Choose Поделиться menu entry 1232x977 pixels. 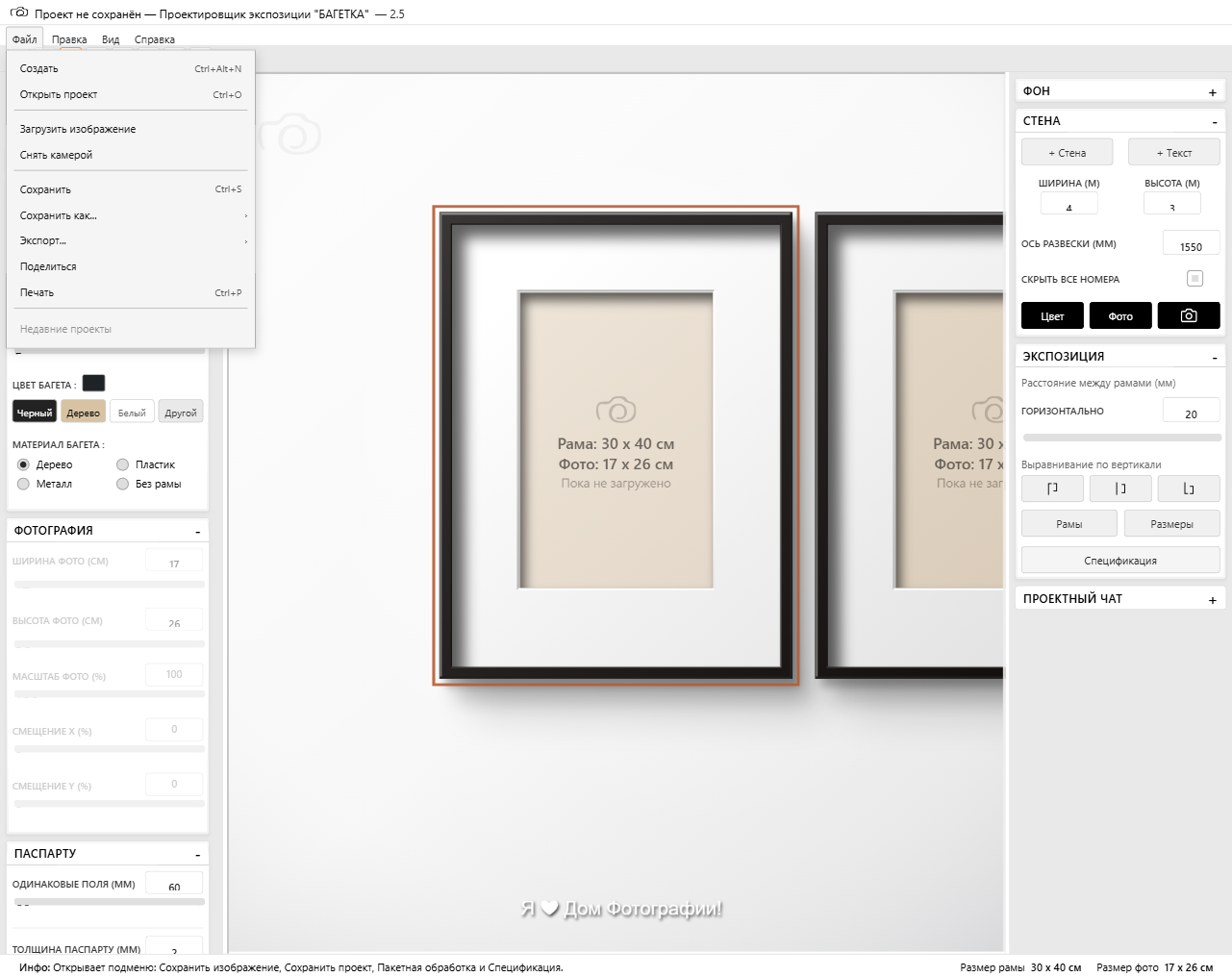tap(131, 266)
